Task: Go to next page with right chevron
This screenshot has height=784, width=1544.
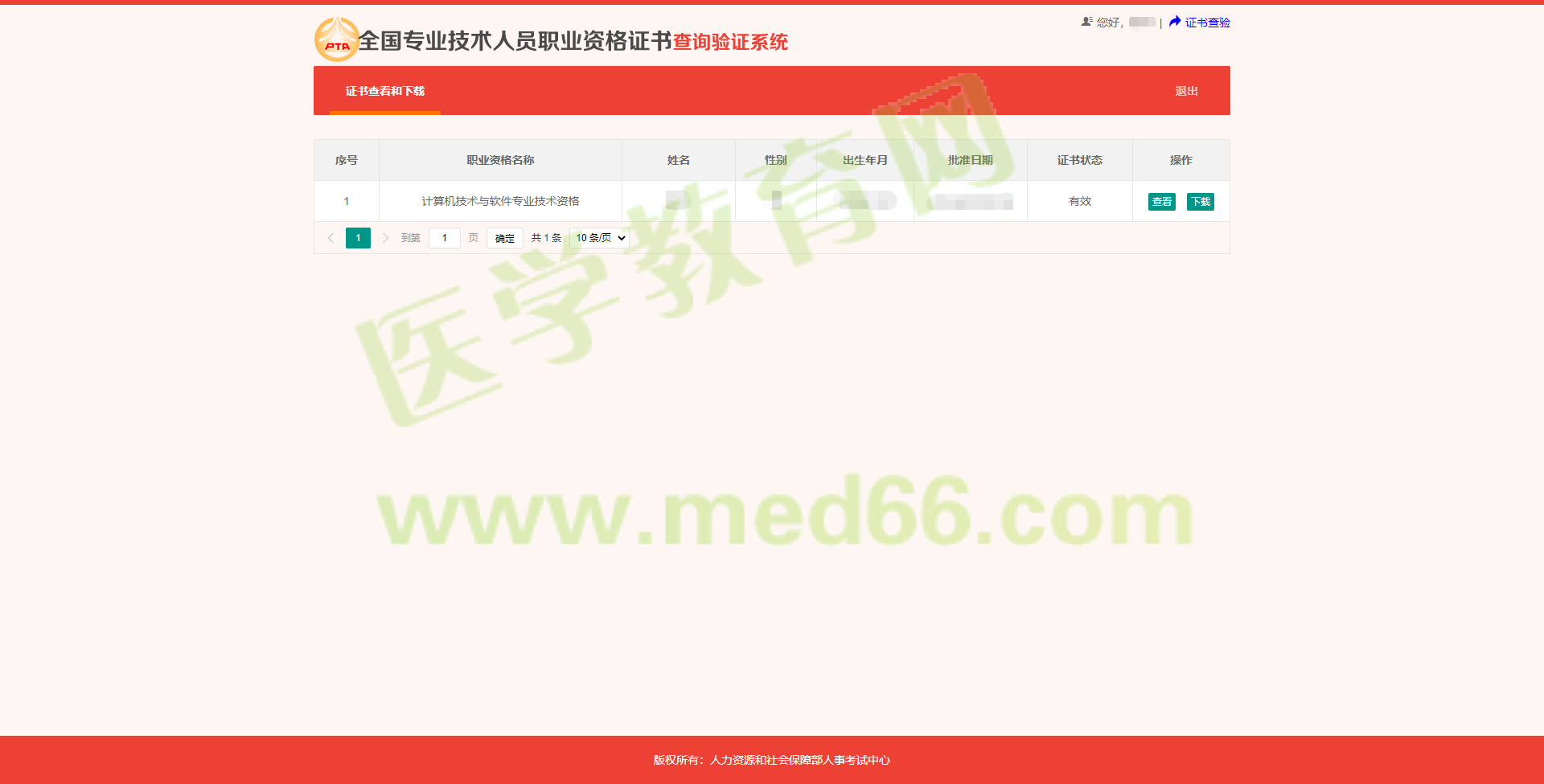Action: point(385,238)
